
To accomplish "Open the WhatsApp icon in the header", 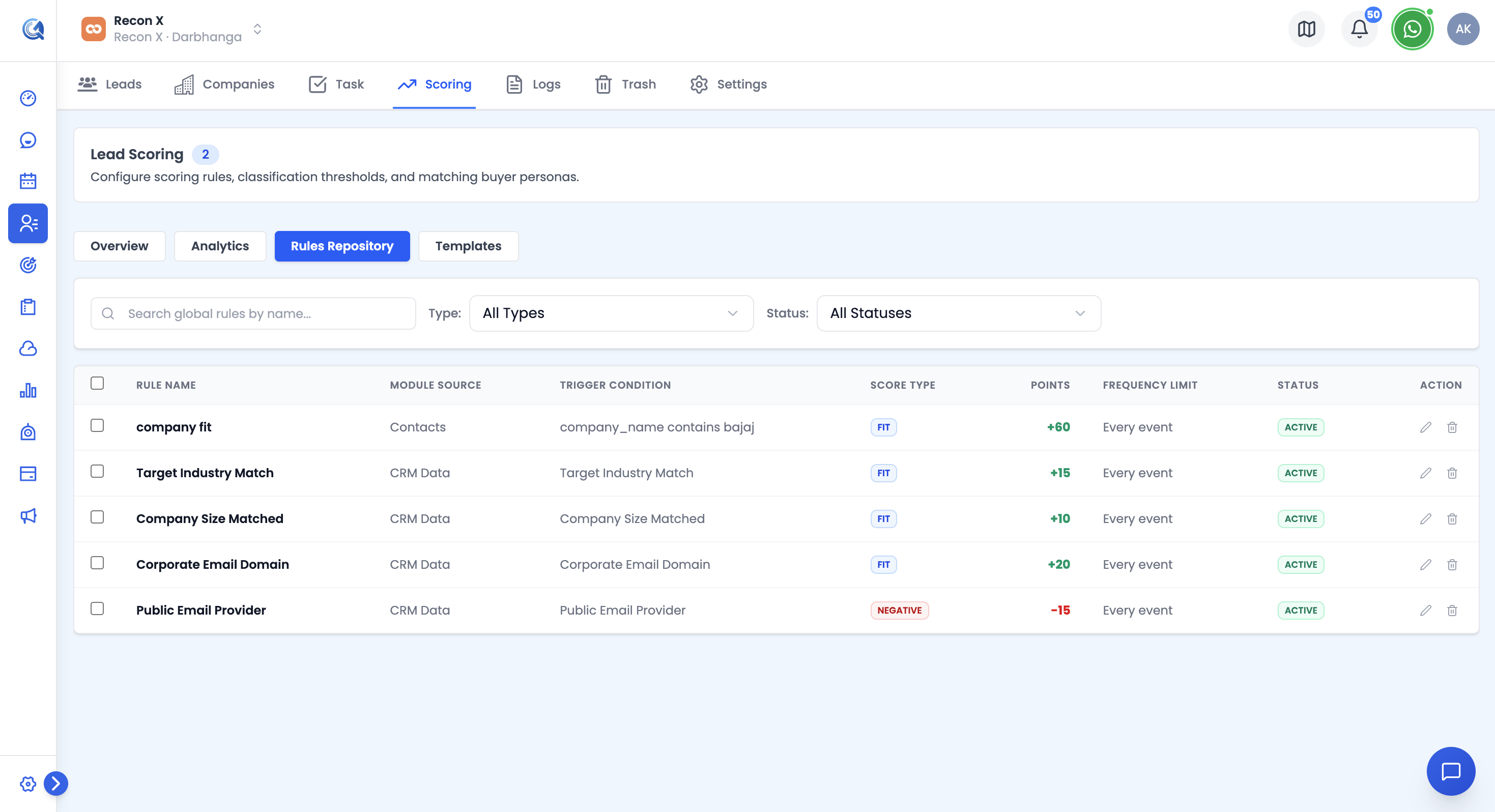I will pyautogui.click(x=1412, y=28).
